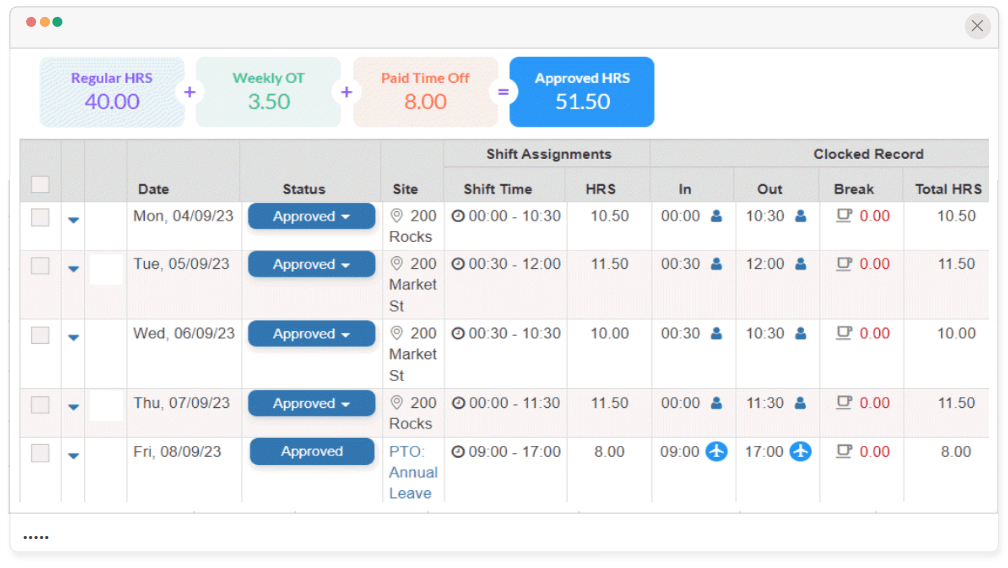Close the timesheet dialog with the X button
Screen dimensions: 1008x568
coord(977,26)
